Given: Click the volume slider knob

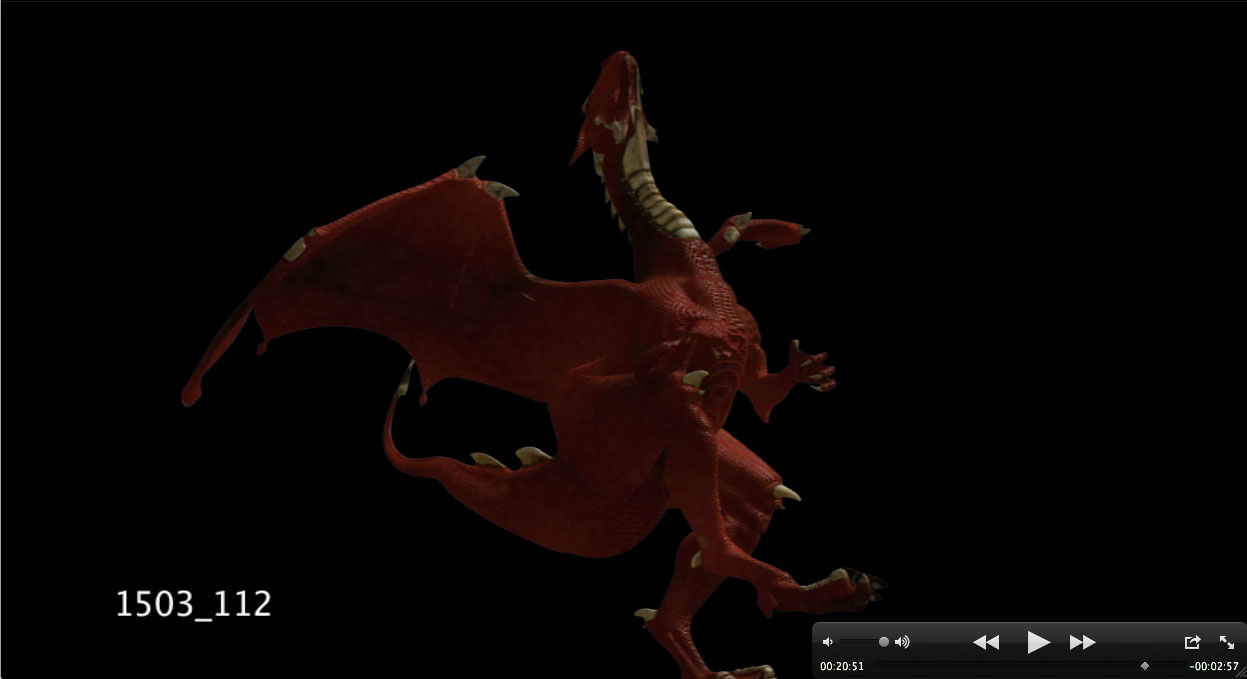Looking at the screenshot, I should [x=884, y=642].
